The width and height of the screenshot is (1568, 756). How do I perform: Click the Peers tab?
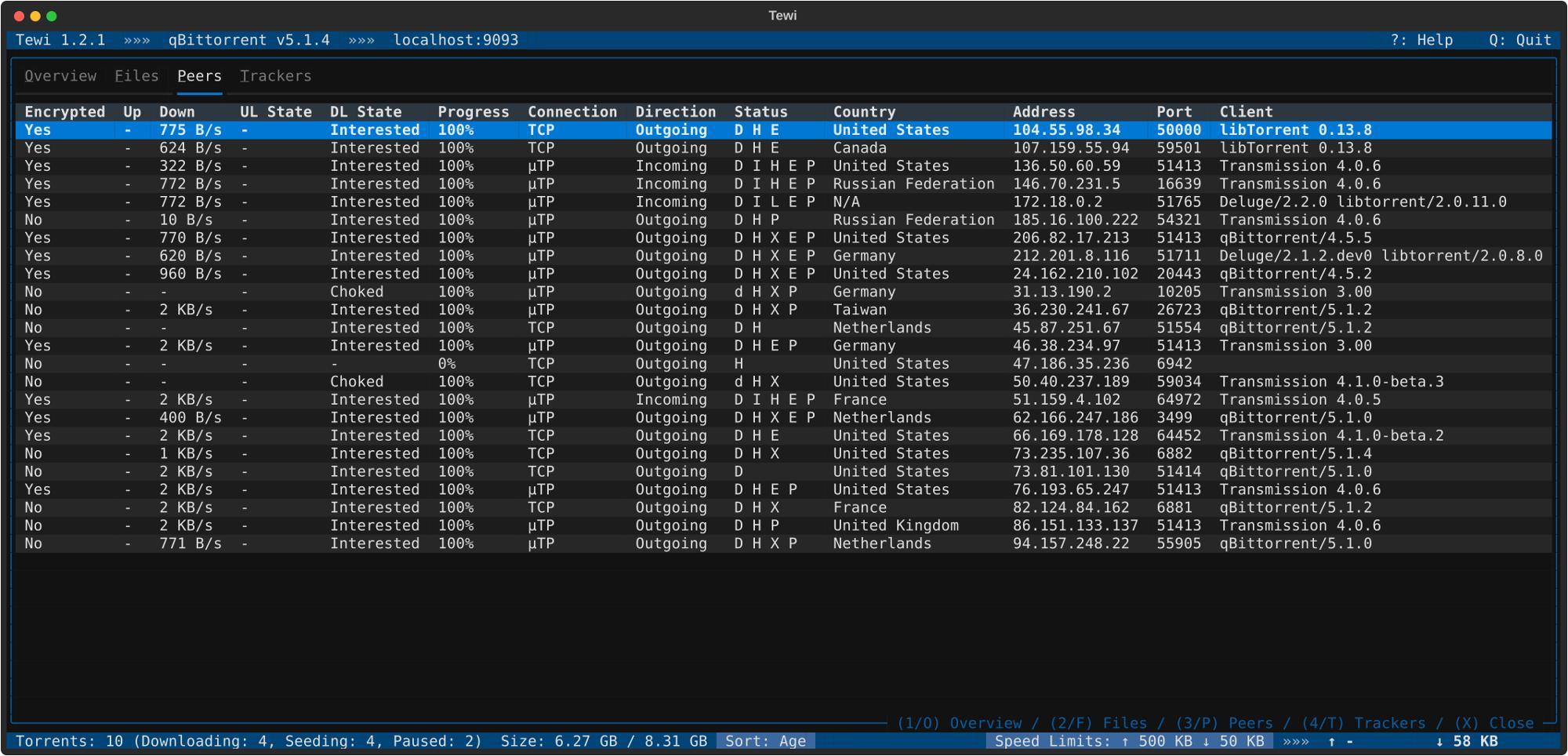[x=199, y=76]
